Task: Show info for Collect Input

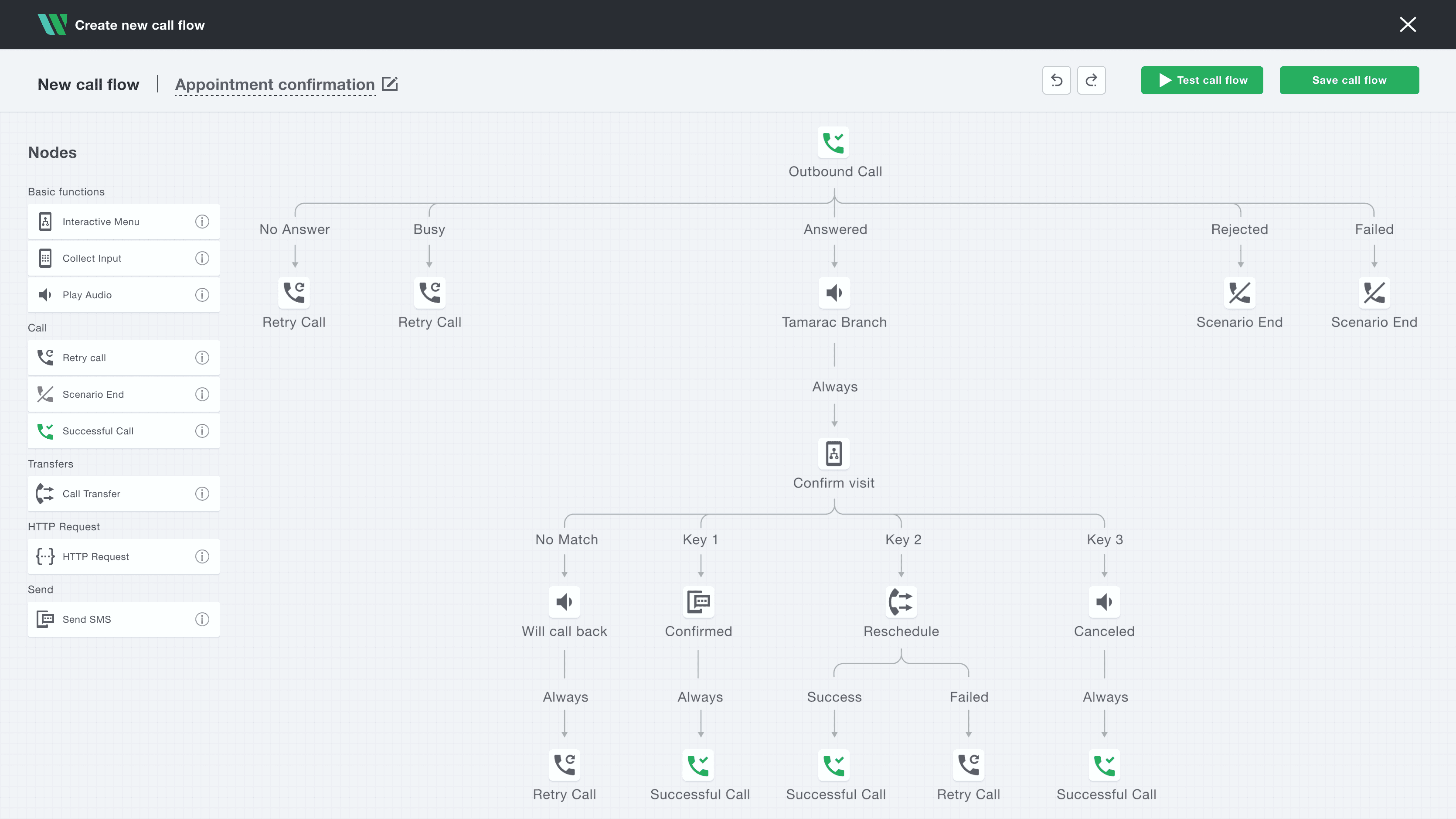Action: (x=202, y=259)
